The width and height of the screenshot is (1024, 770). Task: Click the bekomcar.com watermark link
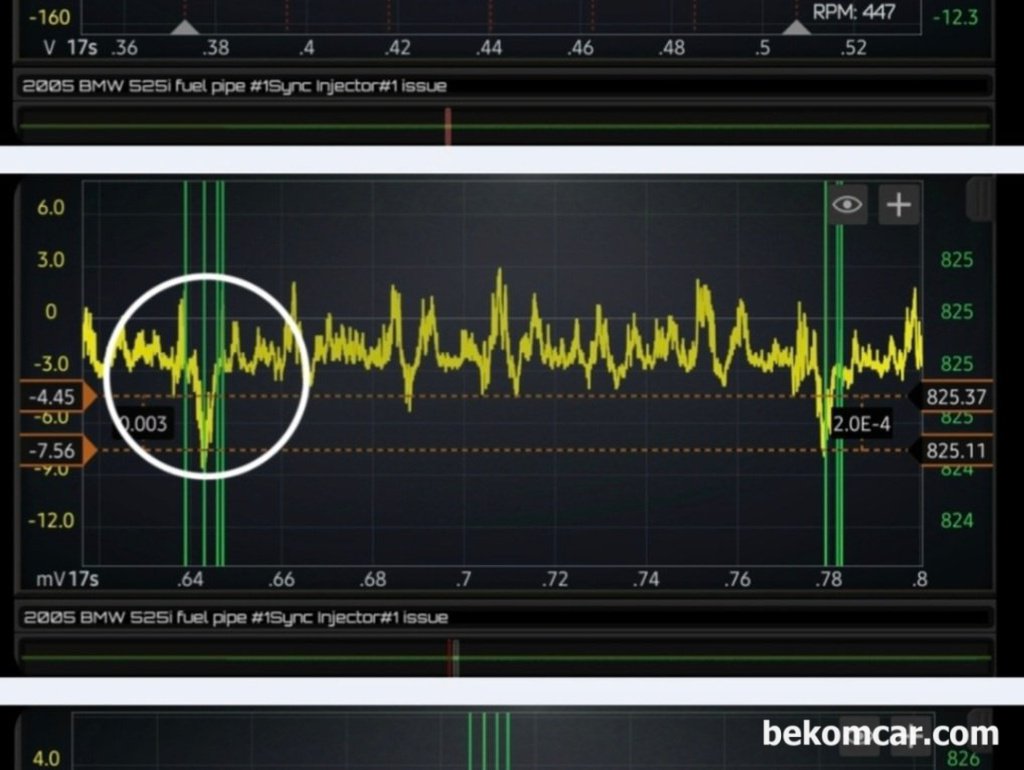click(x=880, y=734)
